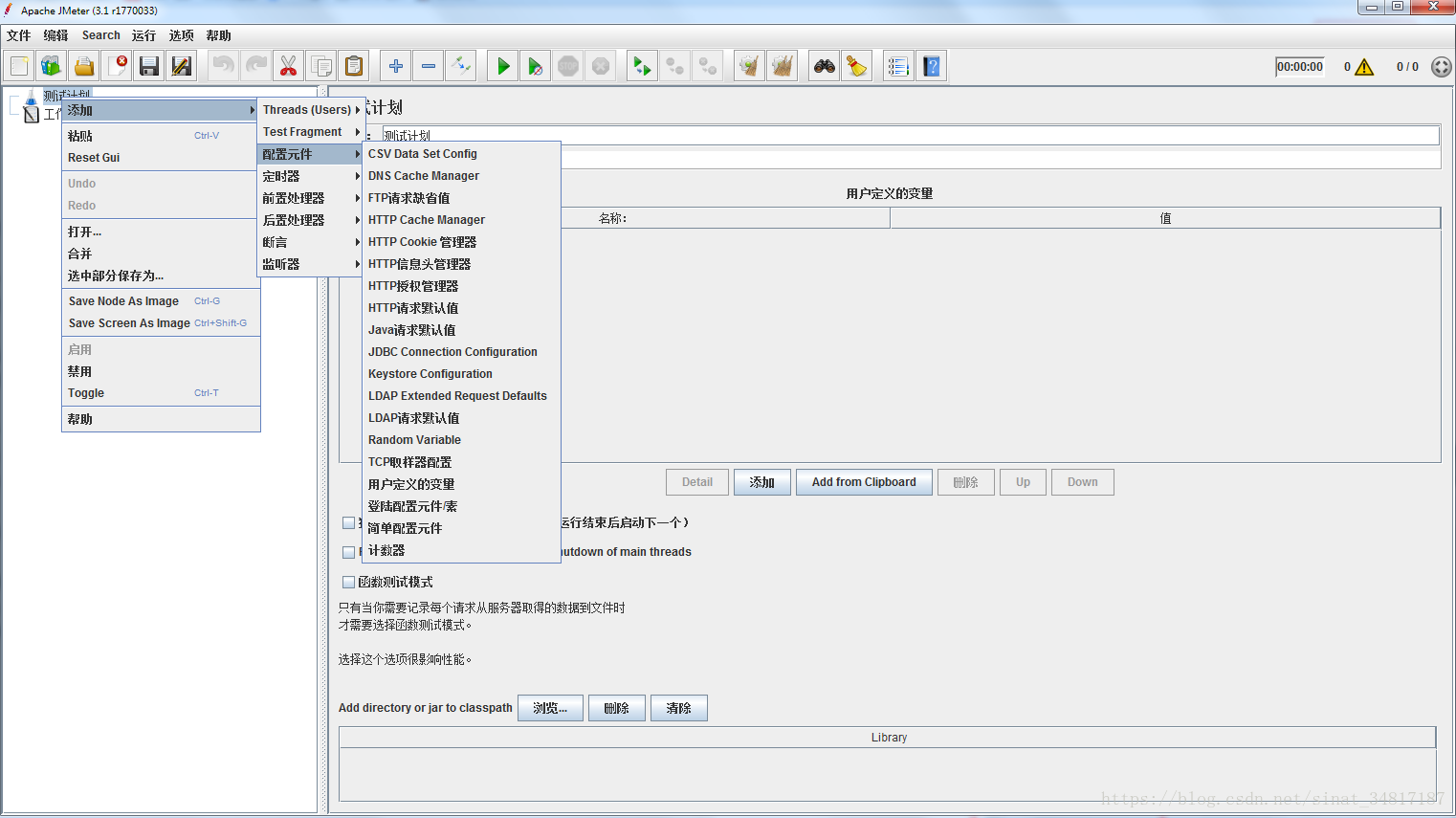The height and width of the screenshot is (818, 1456).
Task: Choose Reset Gui in context menu
Action: pyautogui.click(x=161, y=158)
